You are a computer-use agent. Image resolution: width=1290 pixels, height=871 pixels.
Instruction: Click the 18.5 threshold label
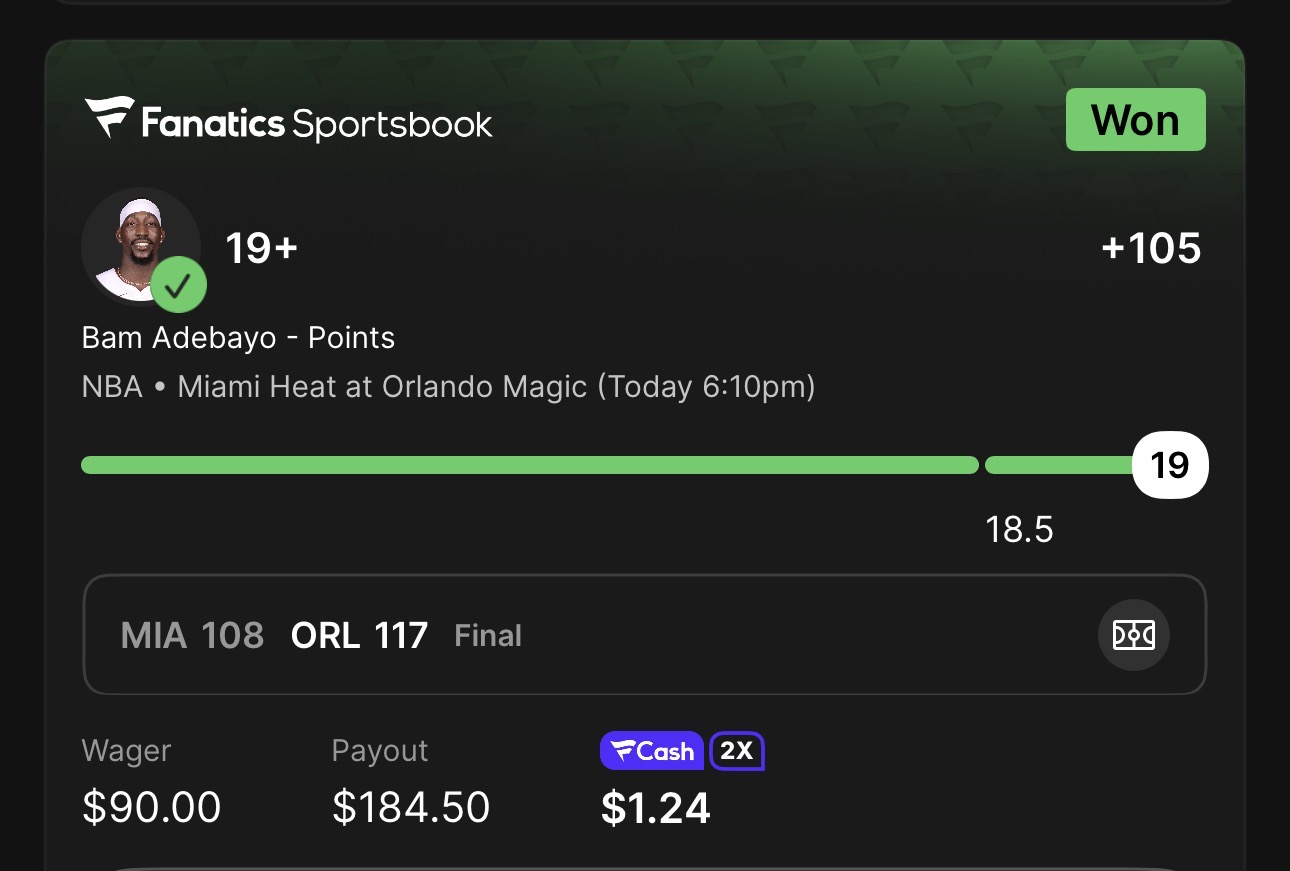click(x=1019, y=529)
